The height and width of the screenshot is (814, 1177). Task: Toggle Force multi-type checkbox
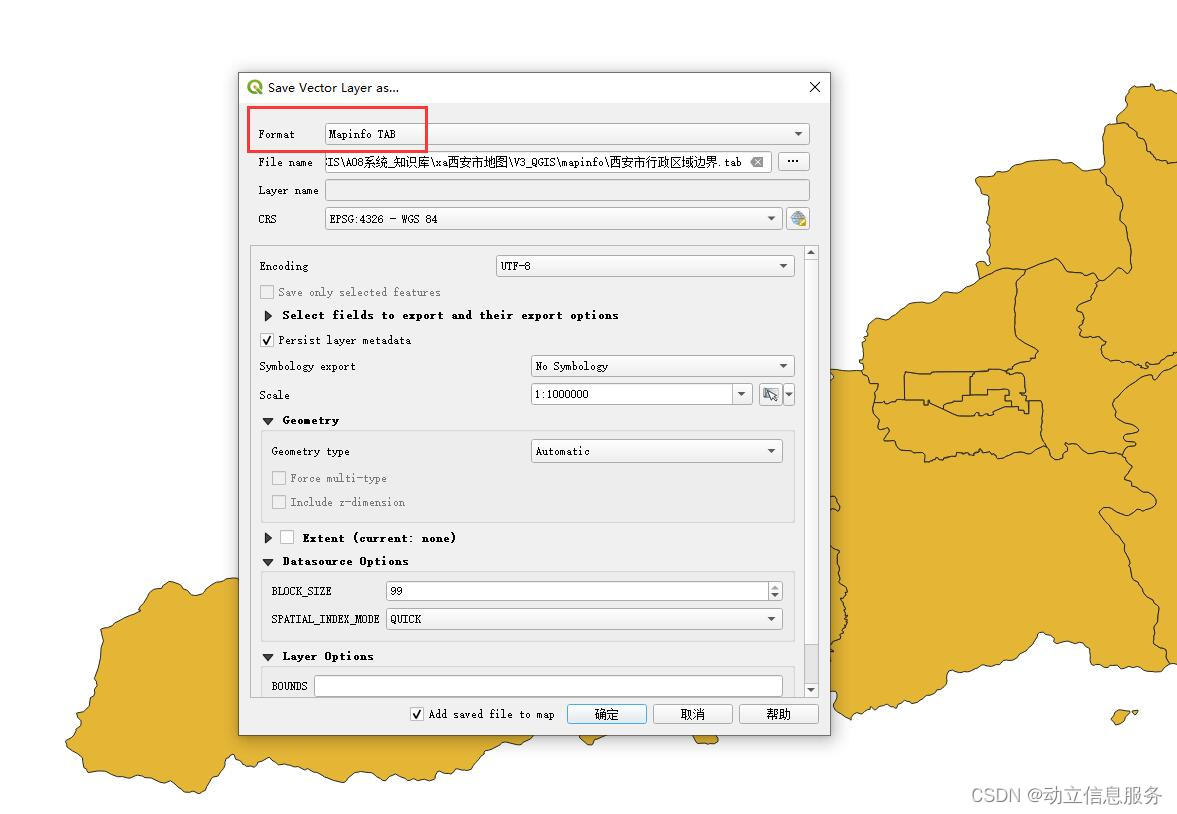278,478
